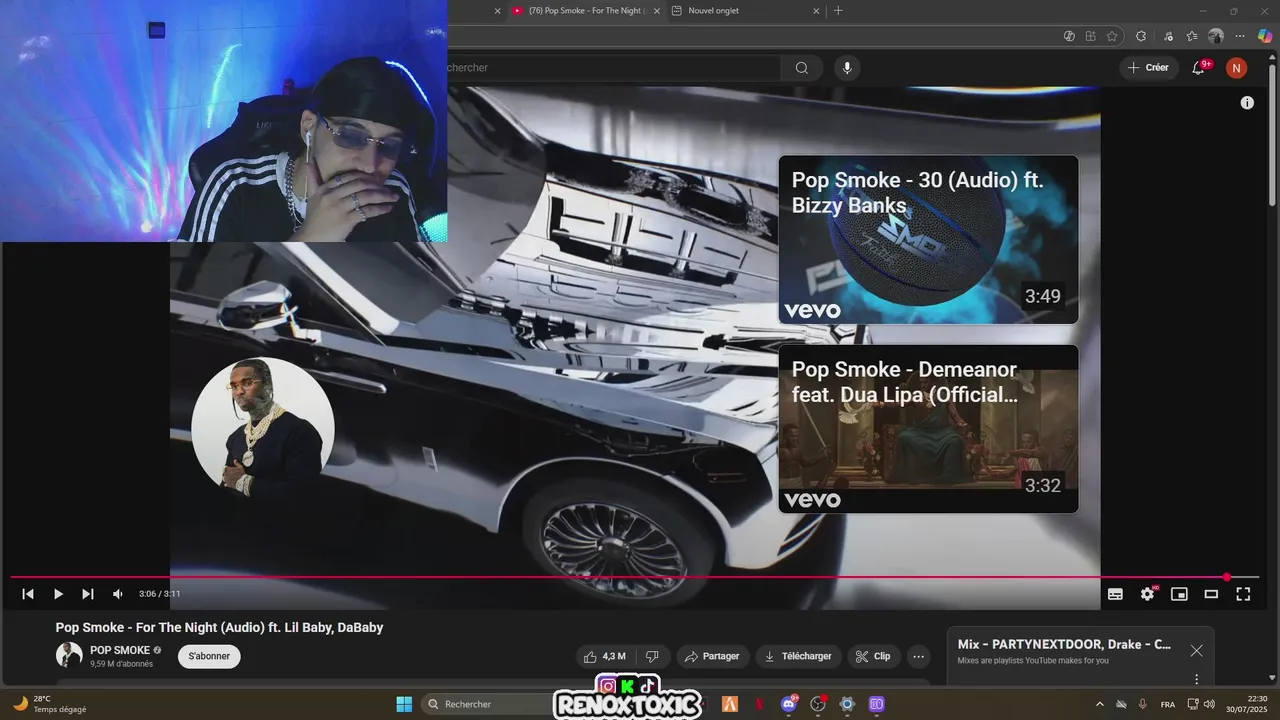Create a Clip of this video
The width and height of the screenshot is (1280, 720).
pyautogui.click(x=873, y=656)
